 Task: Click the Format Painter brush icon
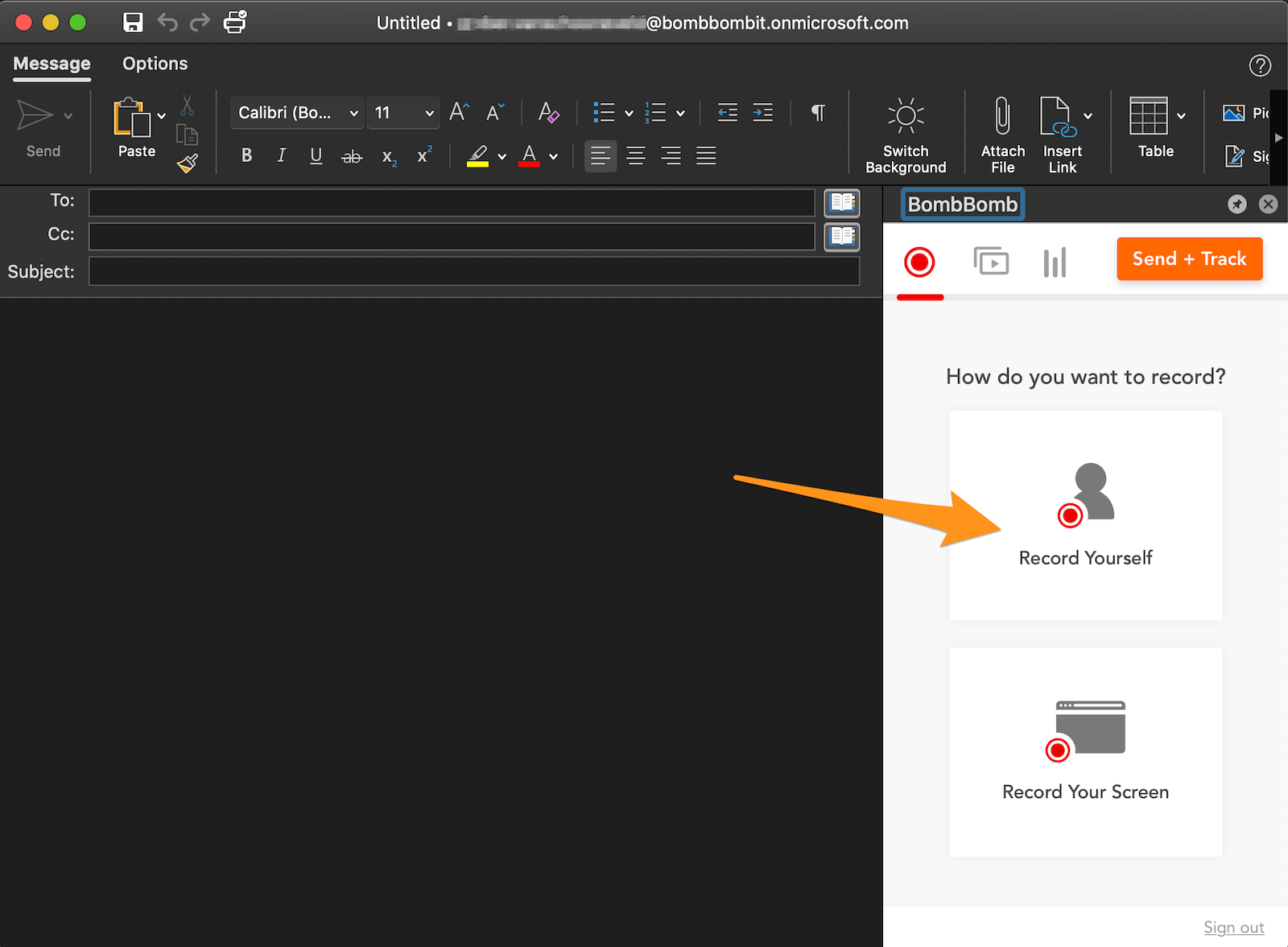(188, 163)
